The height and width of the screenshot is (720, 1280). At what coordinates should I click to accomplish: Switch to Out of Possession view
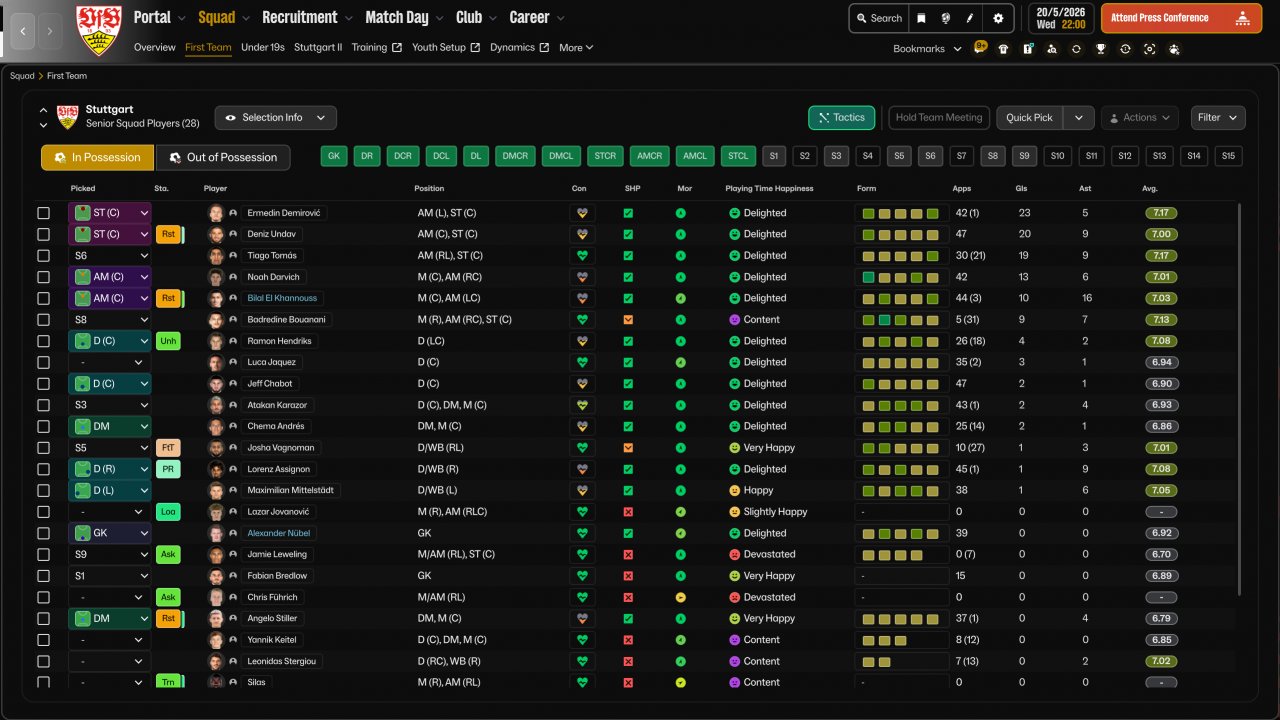pyautogui.click(x=222, y=158)
